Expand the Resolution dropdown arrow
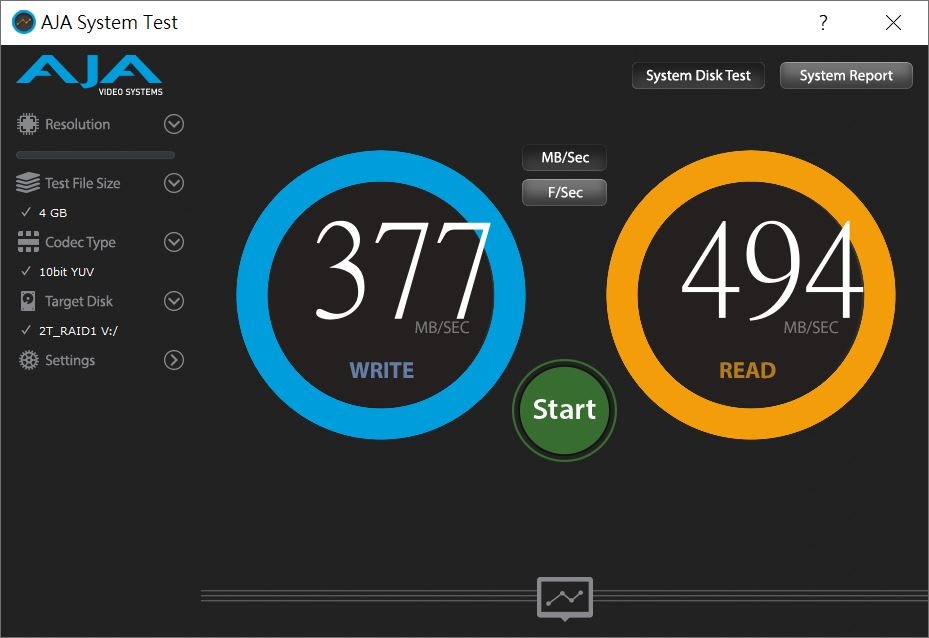Screen dimensions: 929x638 [174, 124]
